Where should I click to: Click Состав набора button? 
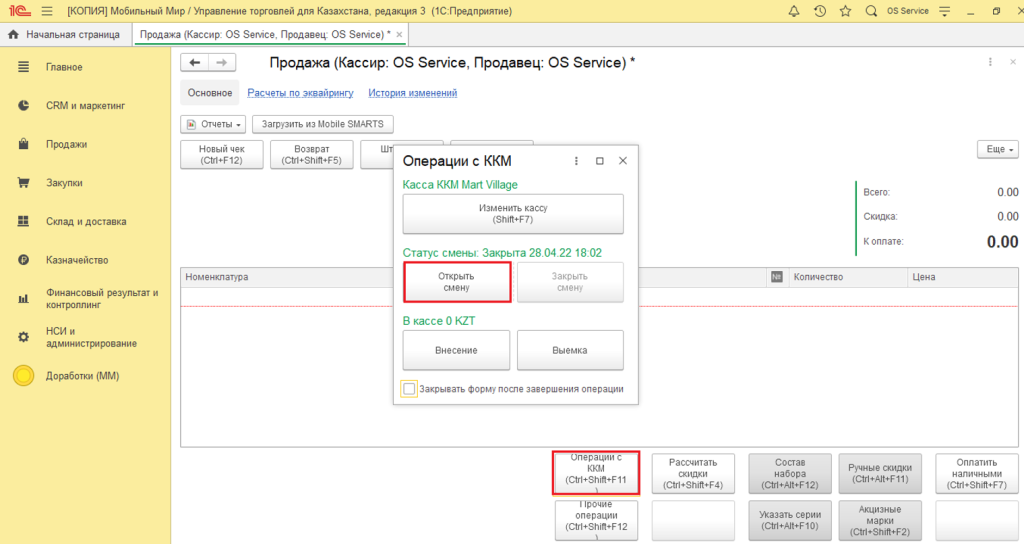pos(790,473)
